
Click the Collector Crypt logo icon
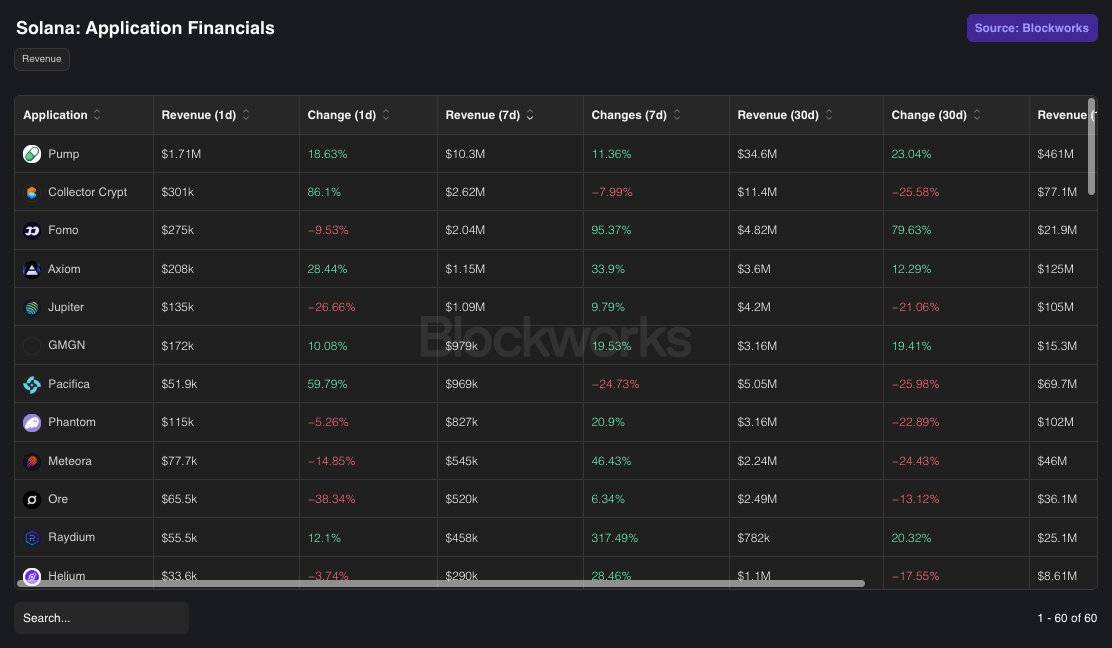point(32,192)
